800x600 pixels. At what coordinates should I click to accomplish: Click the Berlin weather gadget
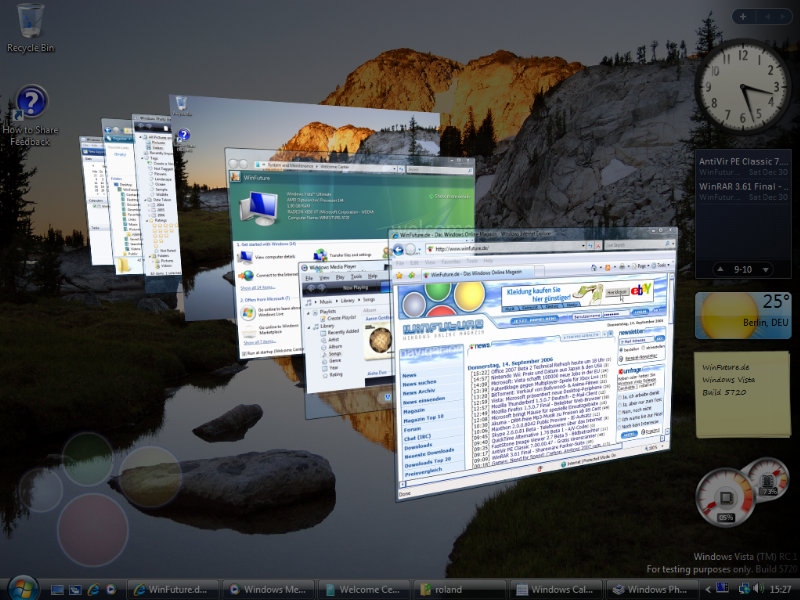[743, 315]
